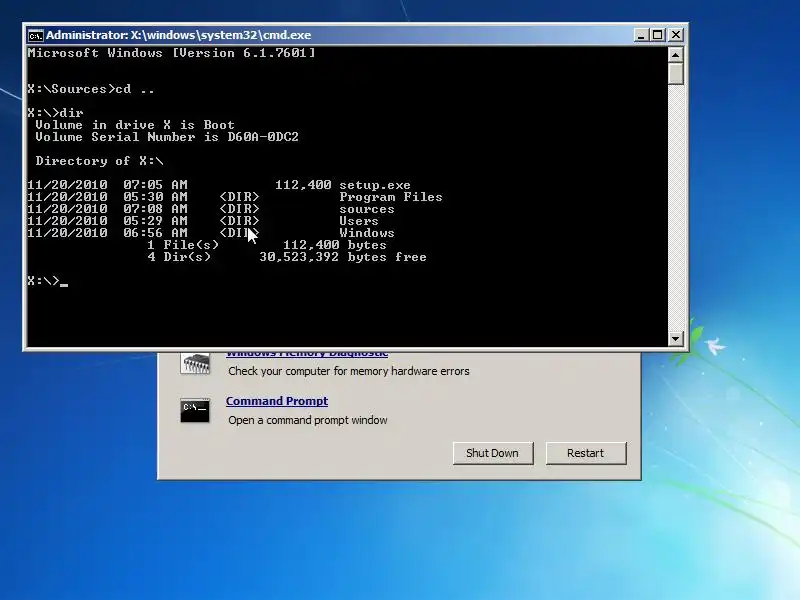Open the Command Prompt link
The height and width of the screenshot is (600, 800).
click(277, 401)
